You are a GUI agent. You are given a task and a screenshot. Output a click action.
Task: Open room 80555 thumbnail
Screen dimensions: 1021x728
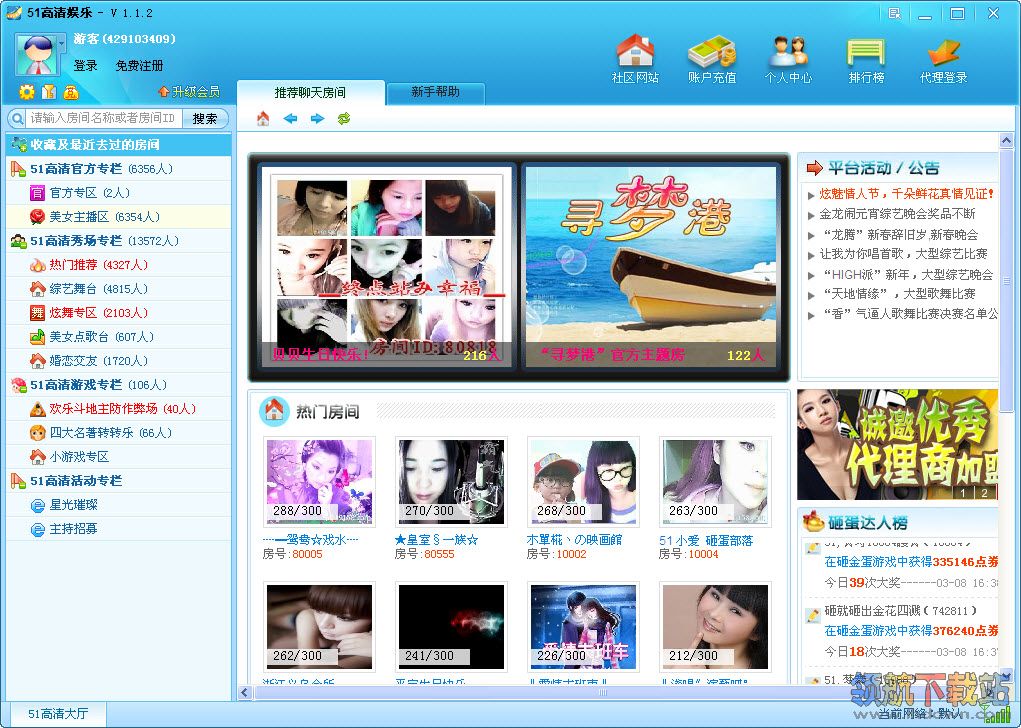[451, 481]
